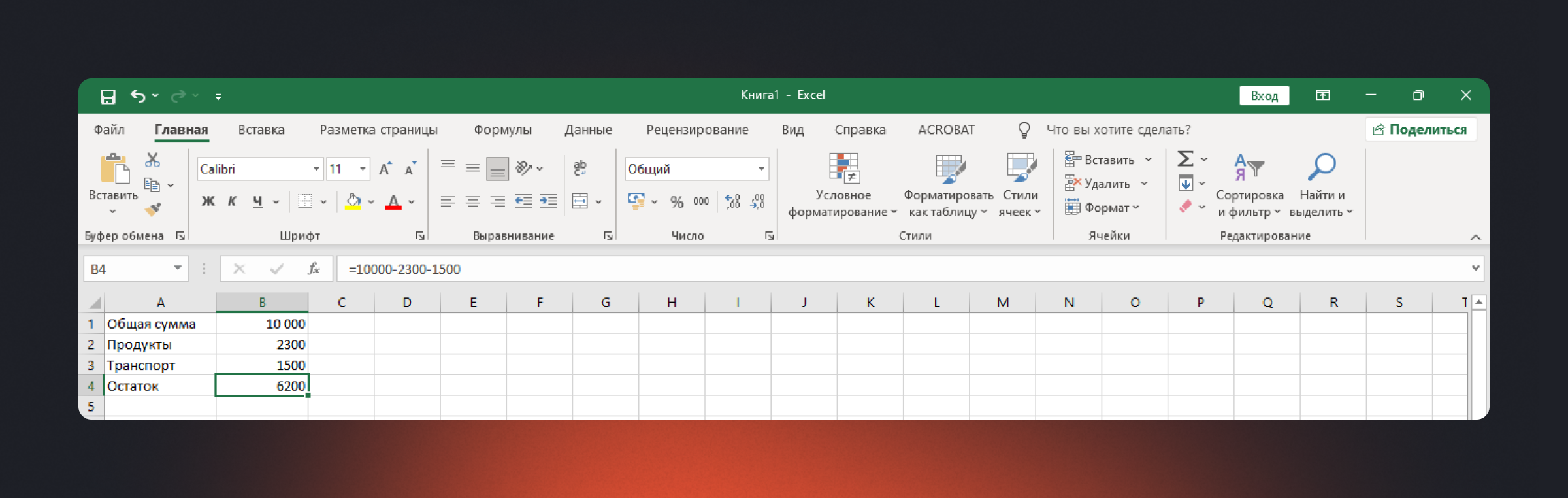Click the AutoSum sigma icon
Image resolution: width=1568 pixels, height=498 pixels.
tap(1185, 159)
